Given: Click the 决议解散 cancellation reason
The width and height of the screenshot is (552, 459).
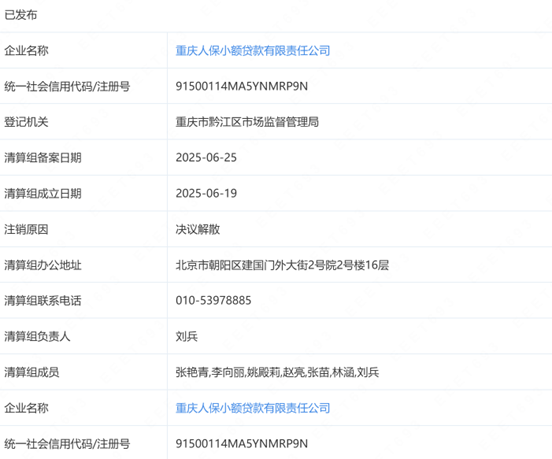Looking at the screenshot, I should (197, 230).
